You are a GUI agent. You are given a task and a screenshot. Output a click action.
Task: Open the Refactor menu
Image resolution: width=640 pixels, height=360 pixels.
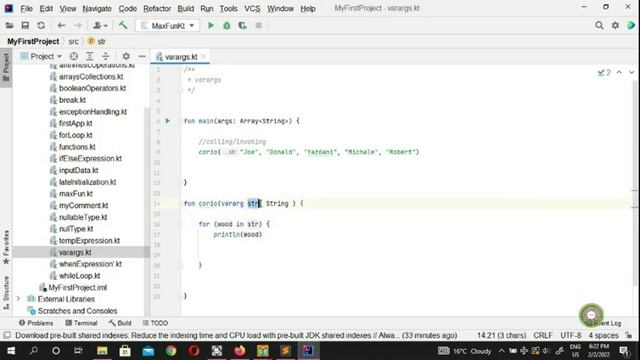pos(157,9)
